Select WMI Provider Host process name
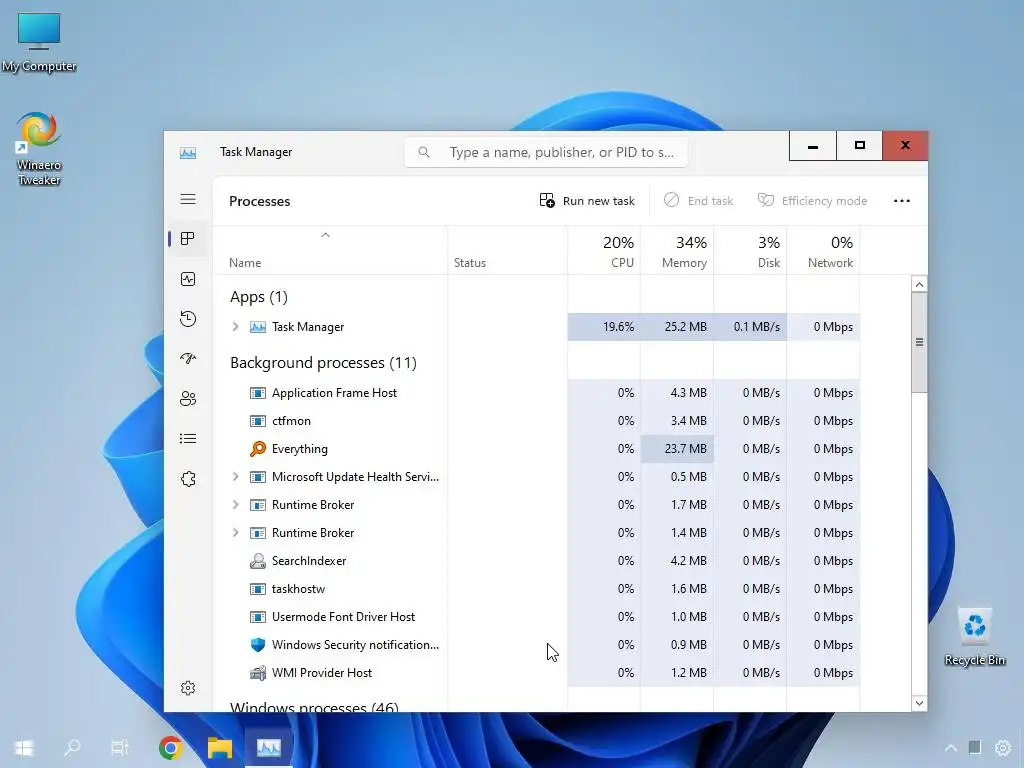Image resolution: width=1024 pixels, height=768 pixels. pos(322,673)
